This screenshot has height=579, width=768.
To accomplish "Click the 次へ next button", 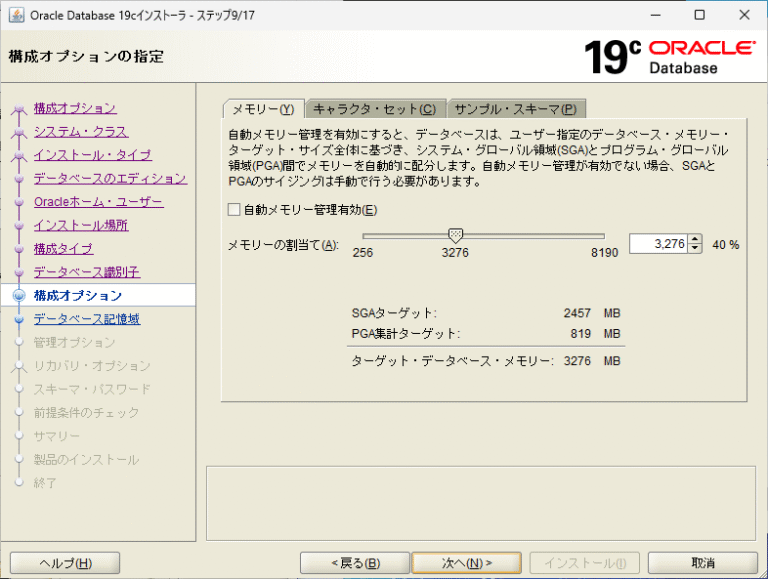I will point(467,563).
